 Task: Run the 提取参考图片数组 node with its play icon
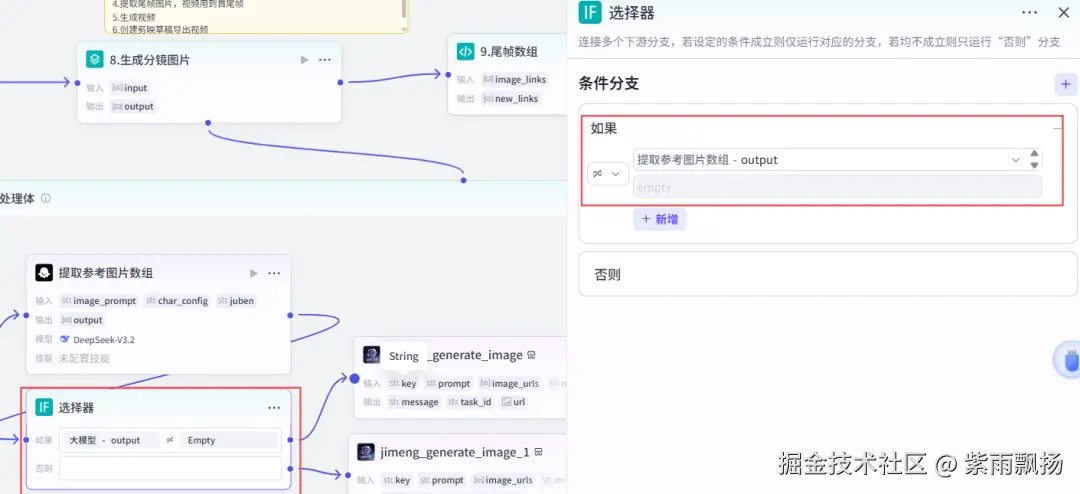[253, 273]
